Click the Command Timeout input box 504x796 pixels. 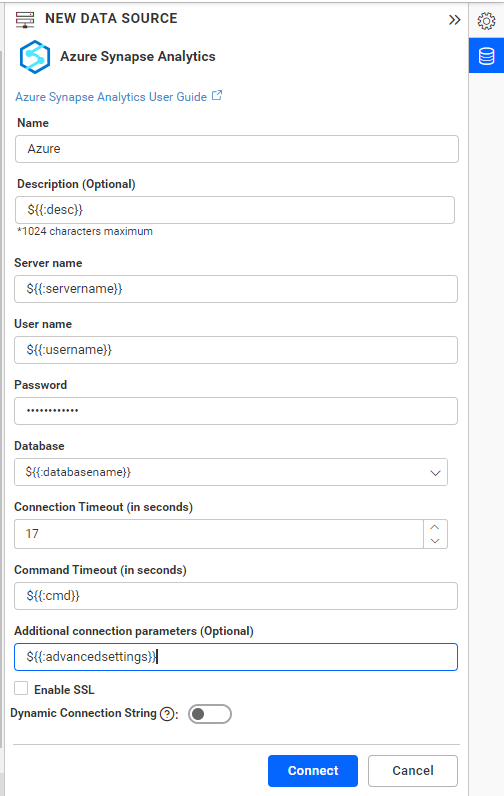point(236,596)
